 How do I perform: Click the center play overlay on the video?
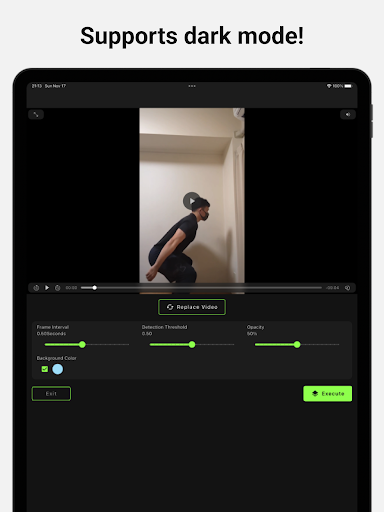[x=191, y=201]
